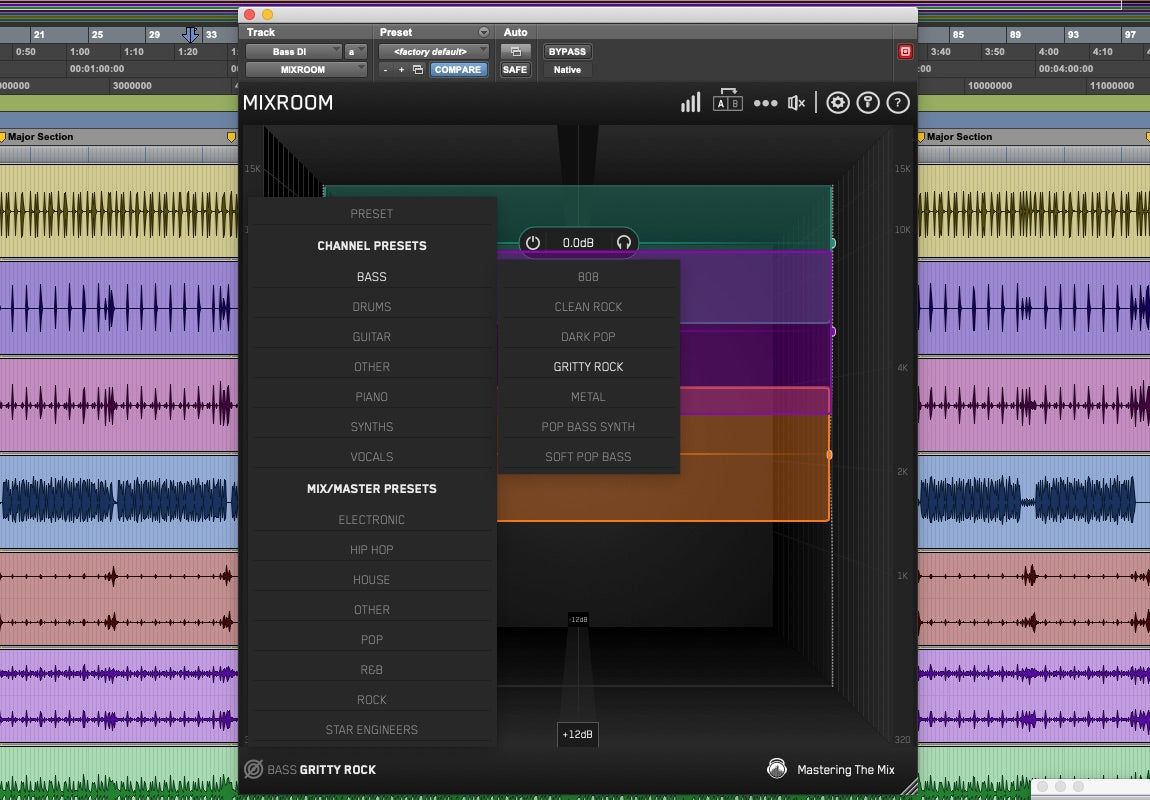Screen dimensions: 1150x800
Task: Choose the METAL bass preset
Action: (588, 397)
